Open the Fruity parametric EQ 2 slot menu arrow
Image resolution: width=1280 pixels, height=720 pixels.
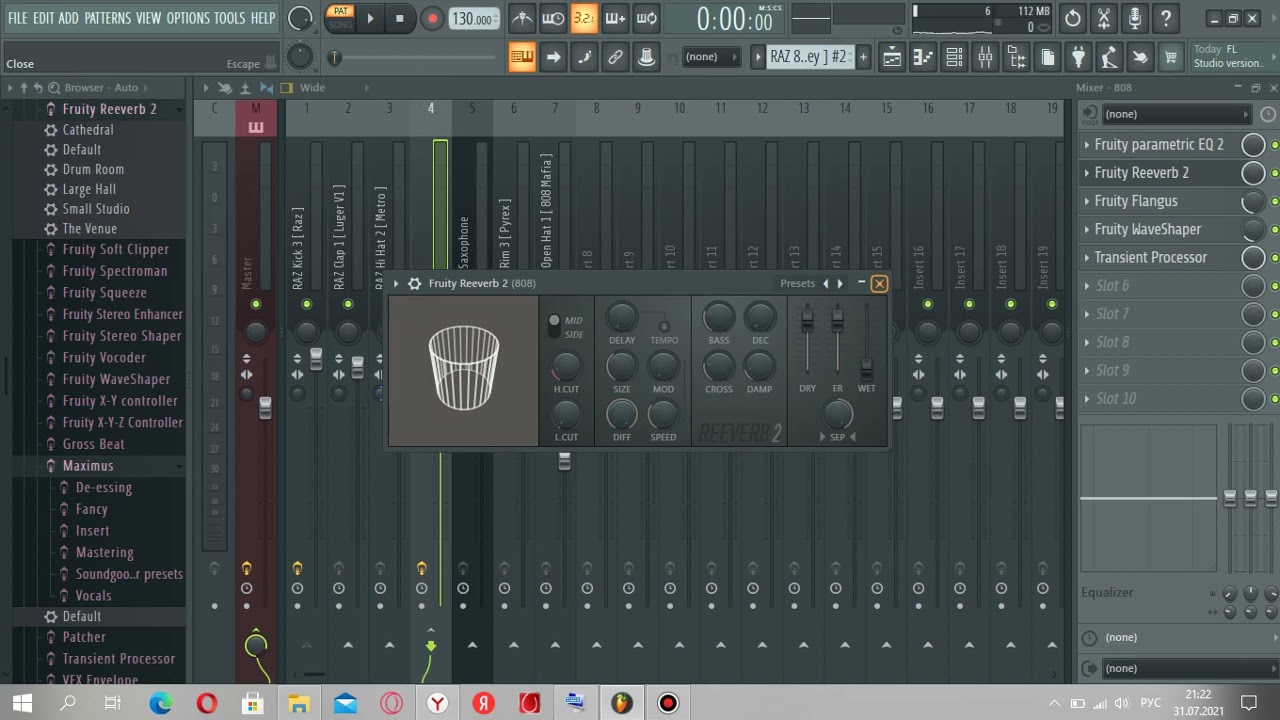(1087, 145)
